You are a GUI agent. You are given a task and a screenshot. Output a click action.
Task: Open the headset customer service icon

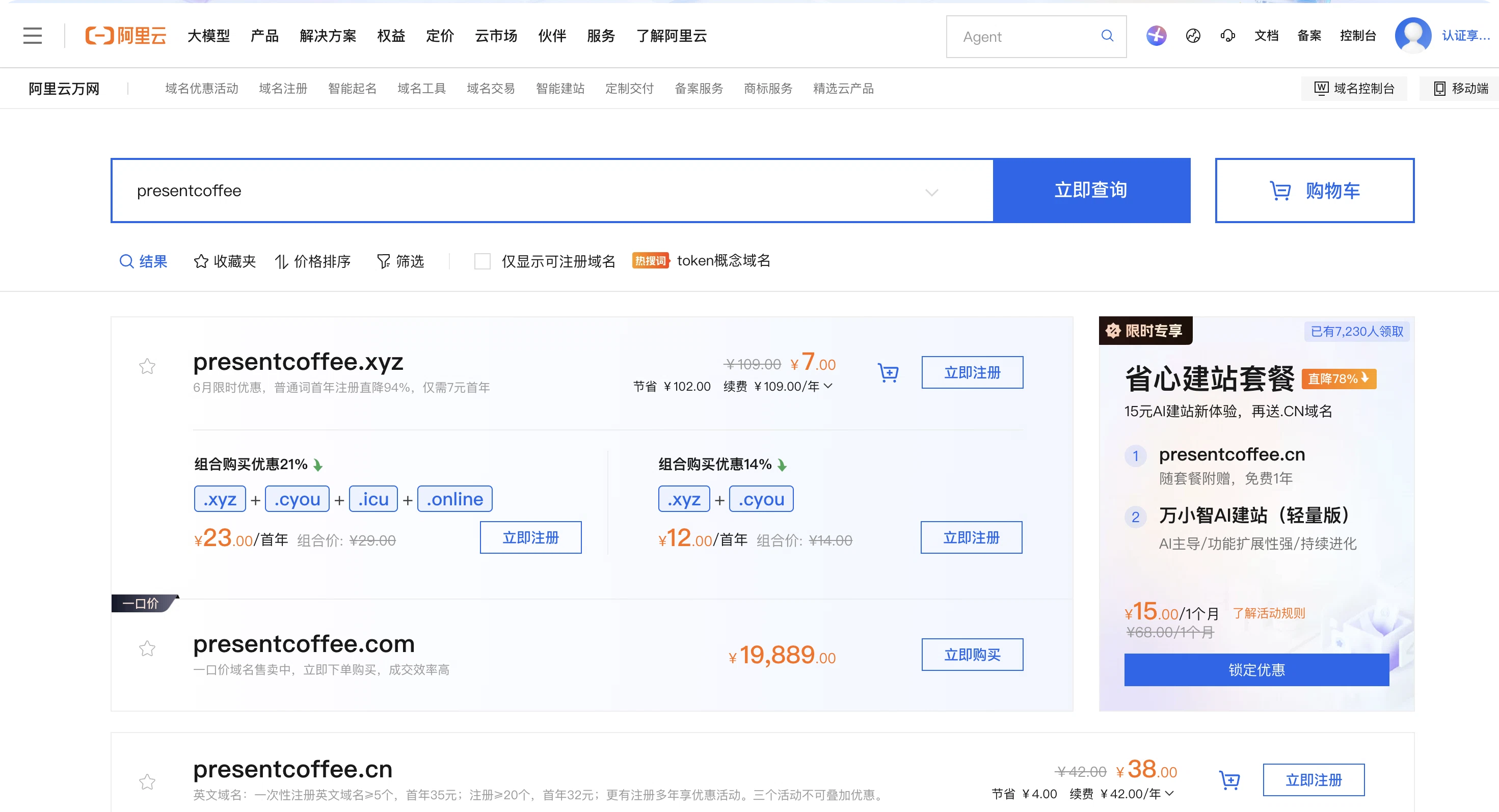(1228, 36)
